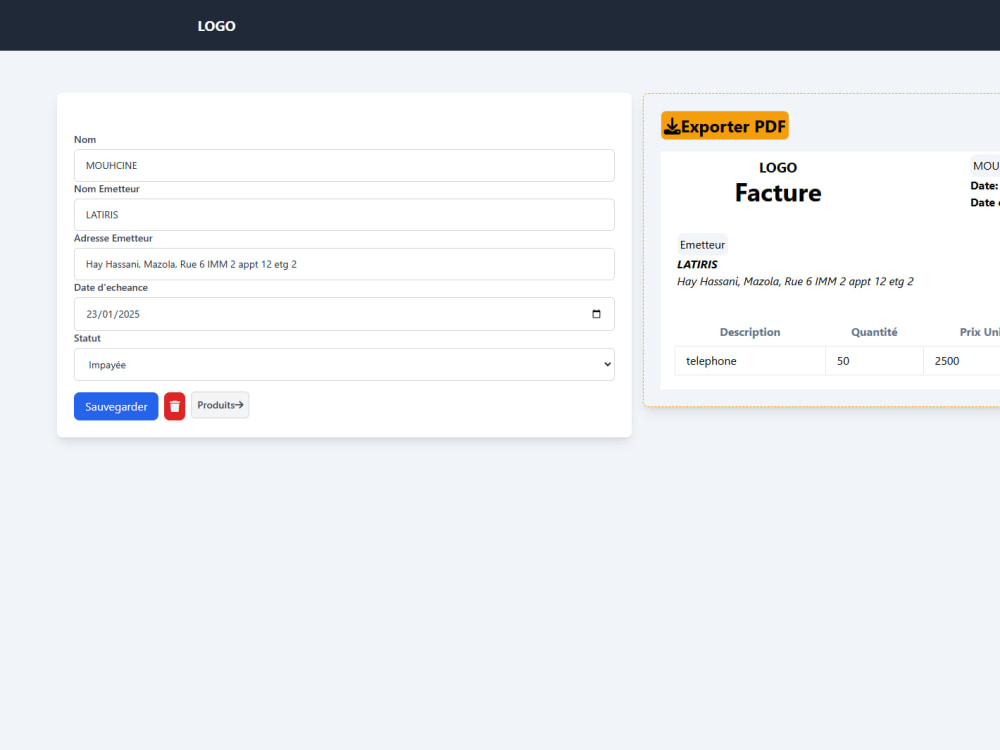Click the red trash delete button
The width and height of the screenshot is (1000, 750).
pyautogui.click(x=174, y=406)
